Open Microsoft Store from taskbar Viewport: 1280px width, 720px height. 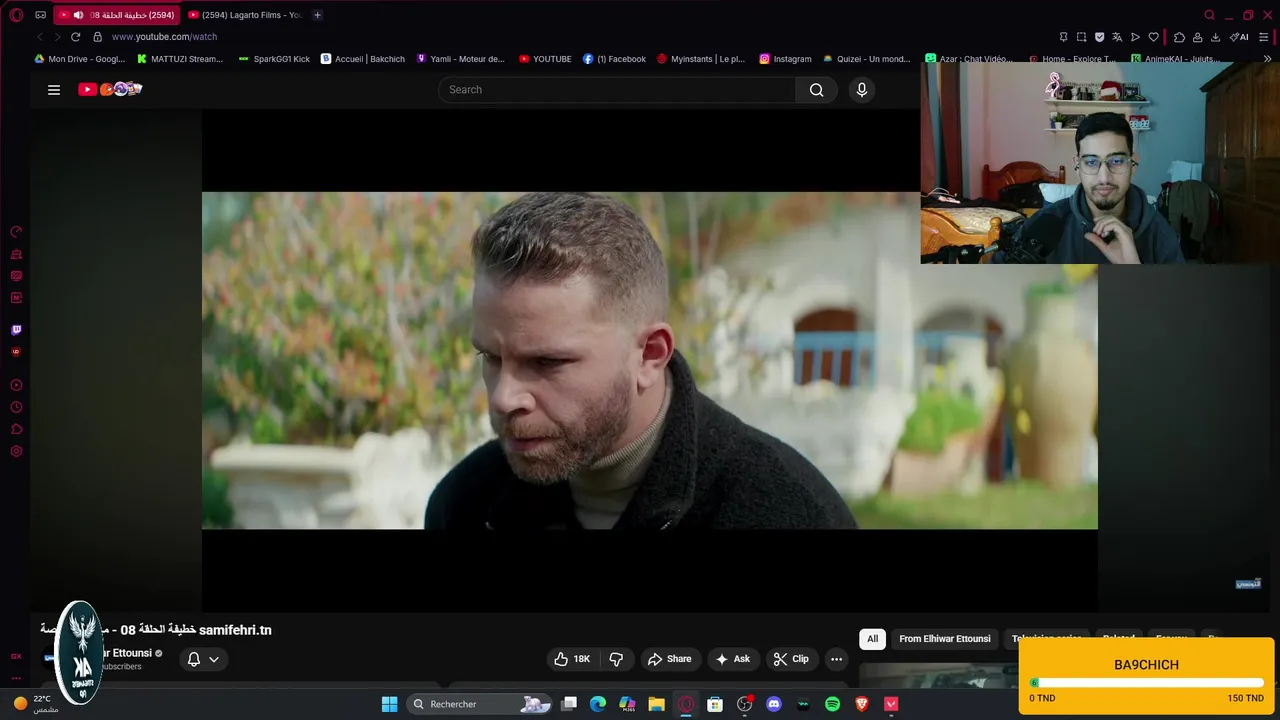(715, 704)
